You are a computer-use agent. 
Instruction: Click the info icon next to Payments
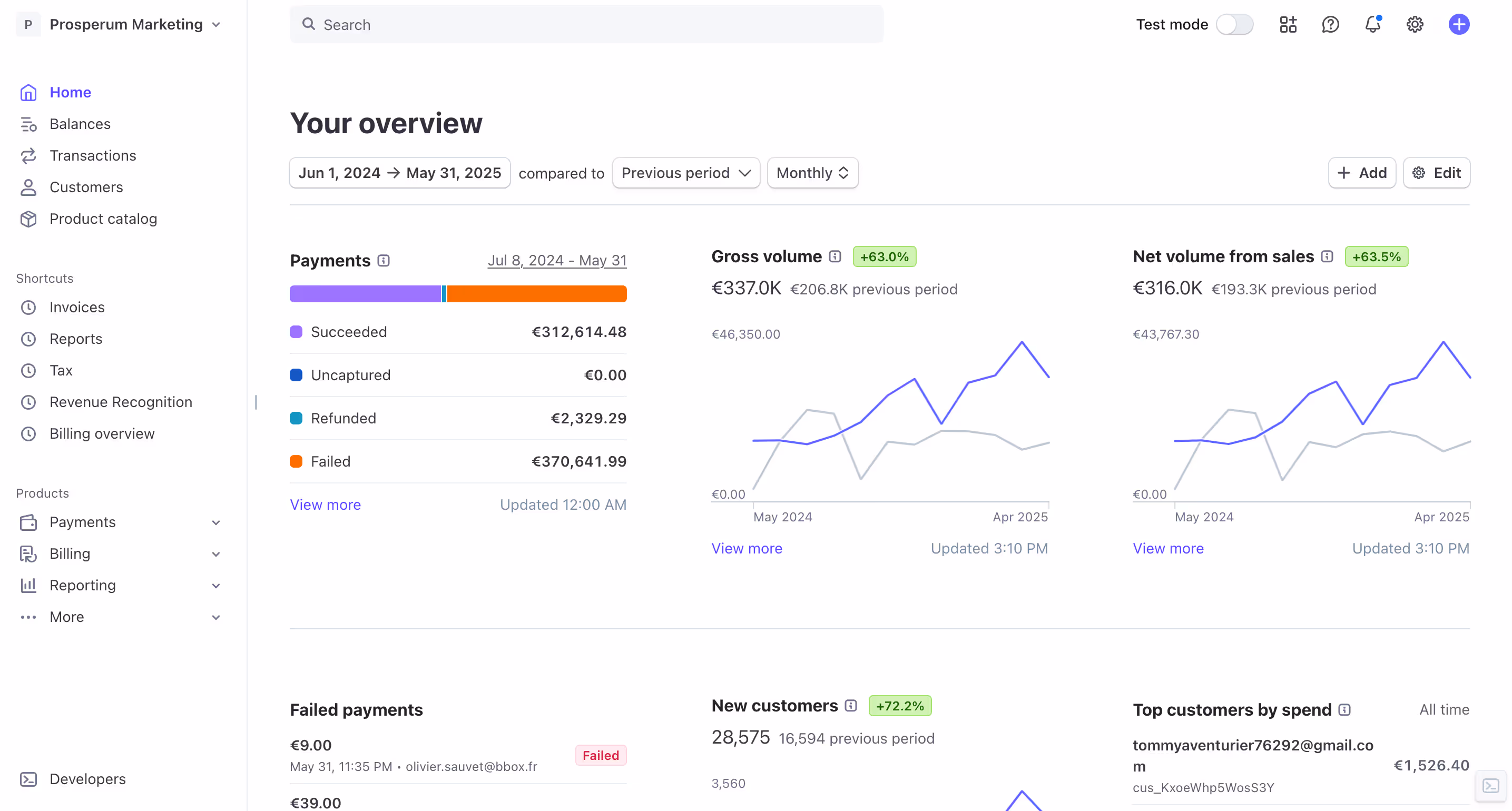[x=384, y=261]
